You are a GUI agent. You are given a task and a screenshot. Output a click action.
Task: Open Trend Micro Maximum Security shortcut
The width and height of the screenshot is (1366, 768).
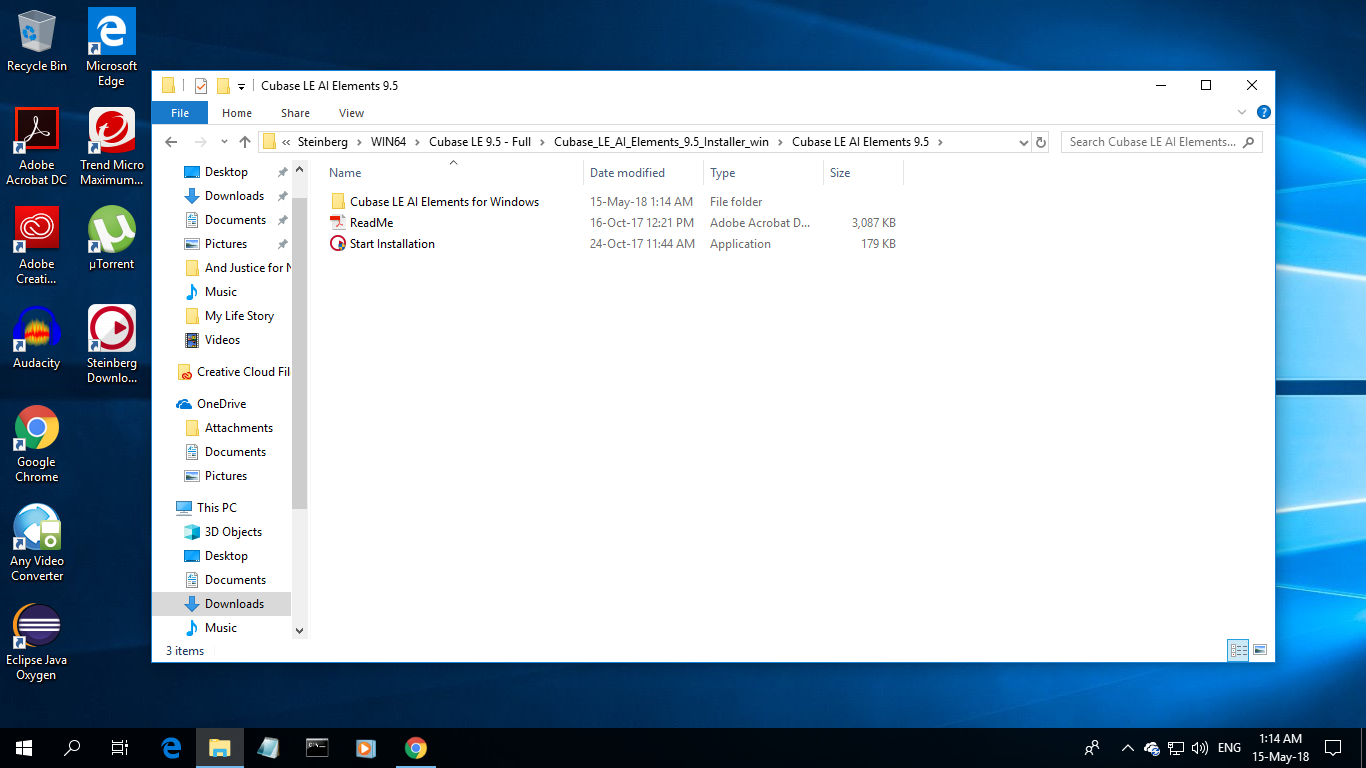[111, 147]
